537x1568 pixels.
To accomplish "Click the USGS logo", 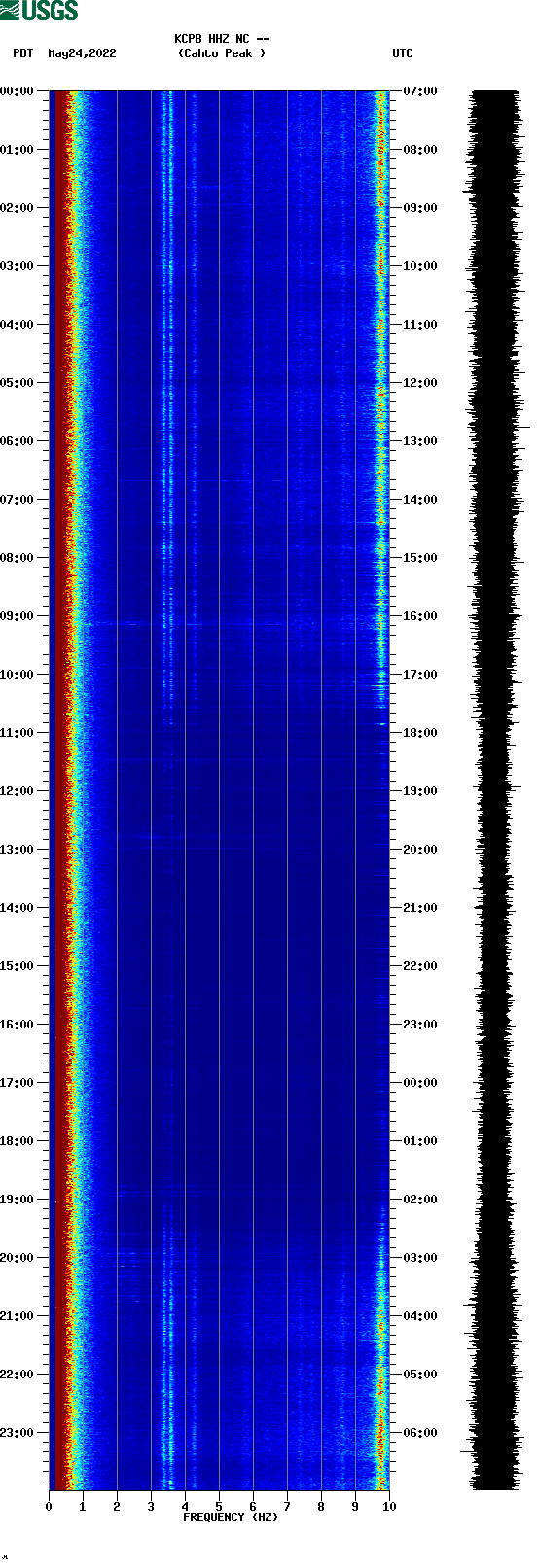I will coord(39,11).
